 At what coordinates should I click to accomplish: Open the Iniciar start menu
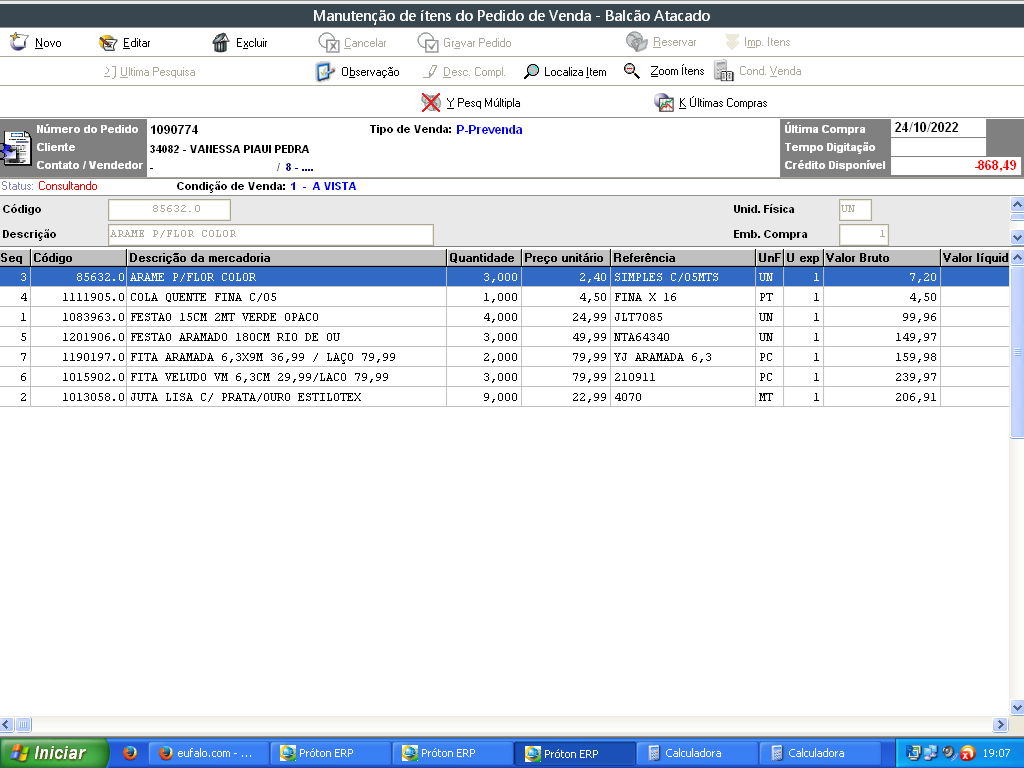(52, 753)
